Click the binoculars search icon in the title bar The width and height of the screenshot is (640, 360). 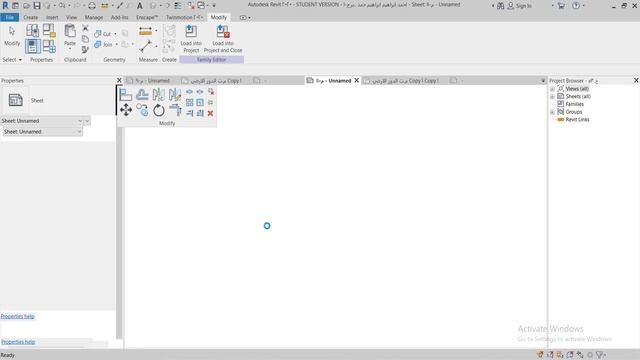500,6
